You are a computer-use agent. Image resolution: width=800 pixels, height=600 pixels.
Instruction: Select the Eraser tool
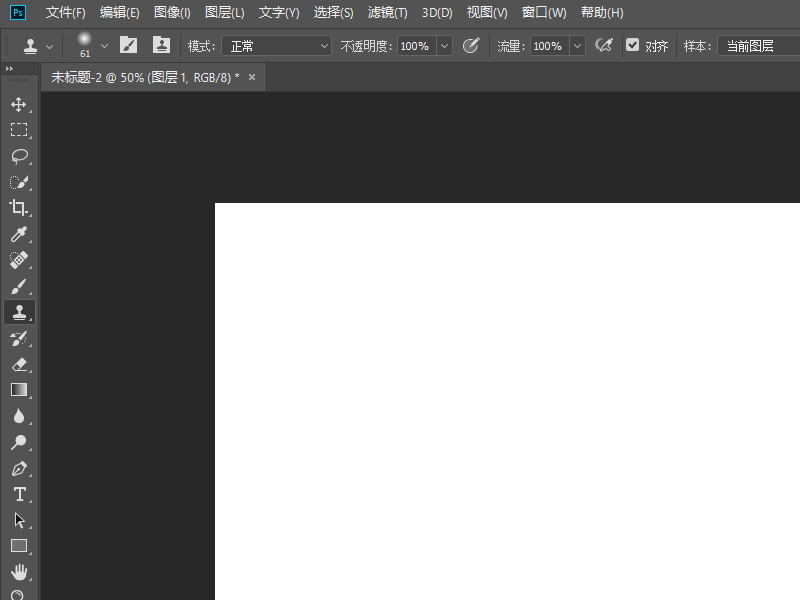[18, 364]
